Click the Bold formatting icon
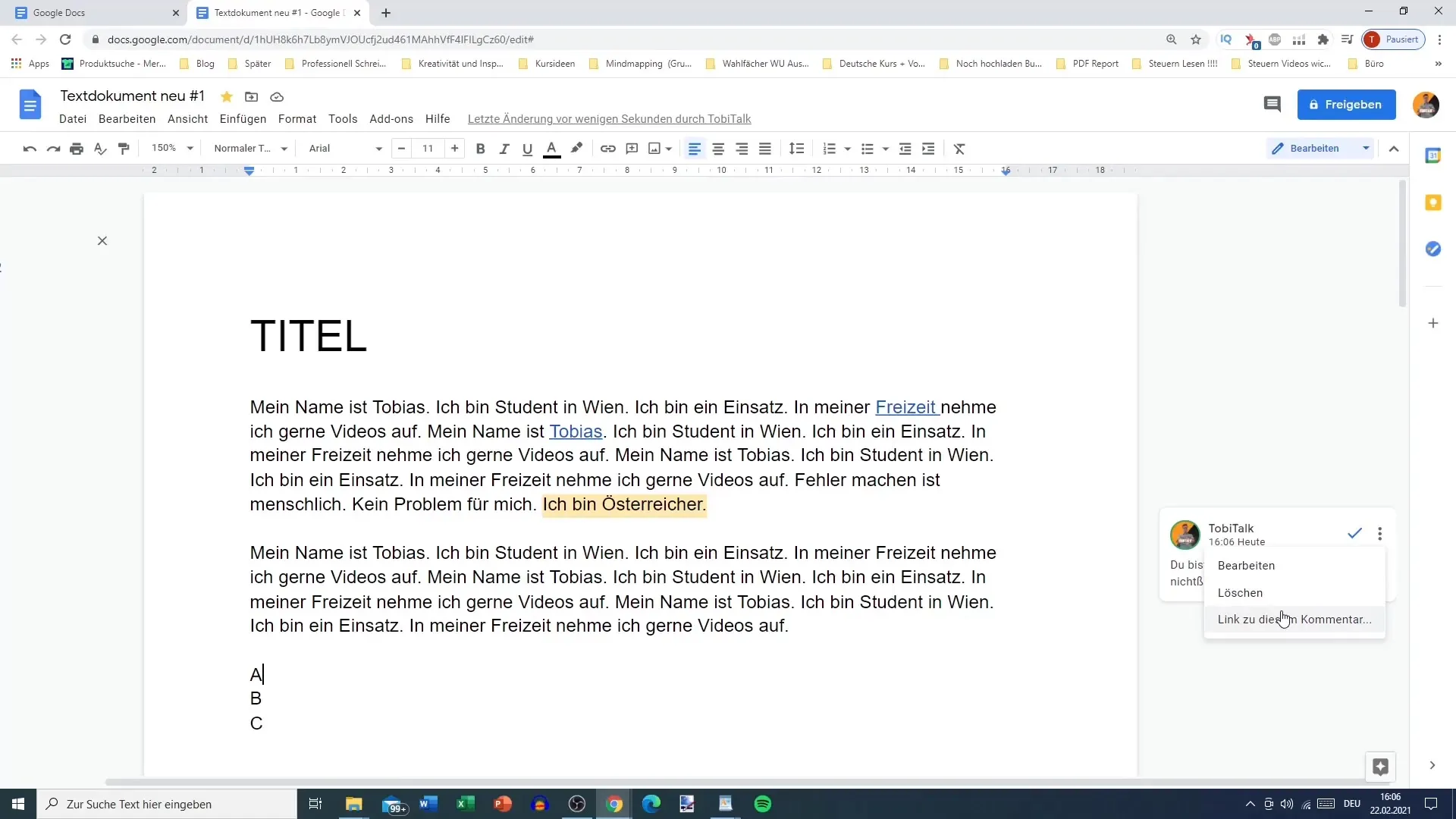Image resolution: width=1456 pixels, height=819 pixels. tap(480, 148)
